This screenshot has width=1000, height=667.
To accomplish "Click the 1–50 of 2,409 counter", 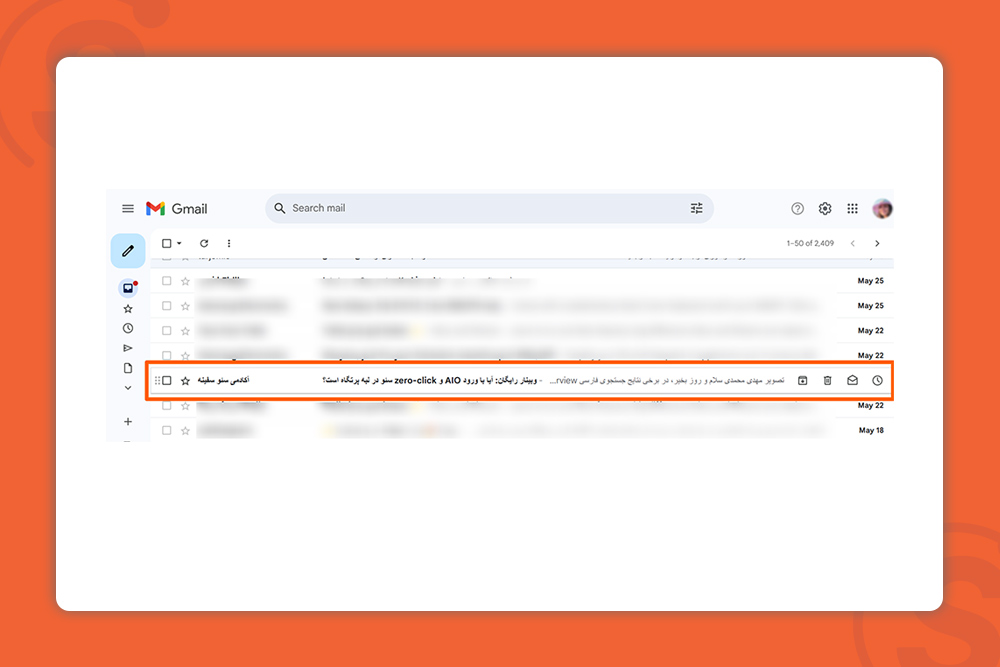I will (810, 243).
